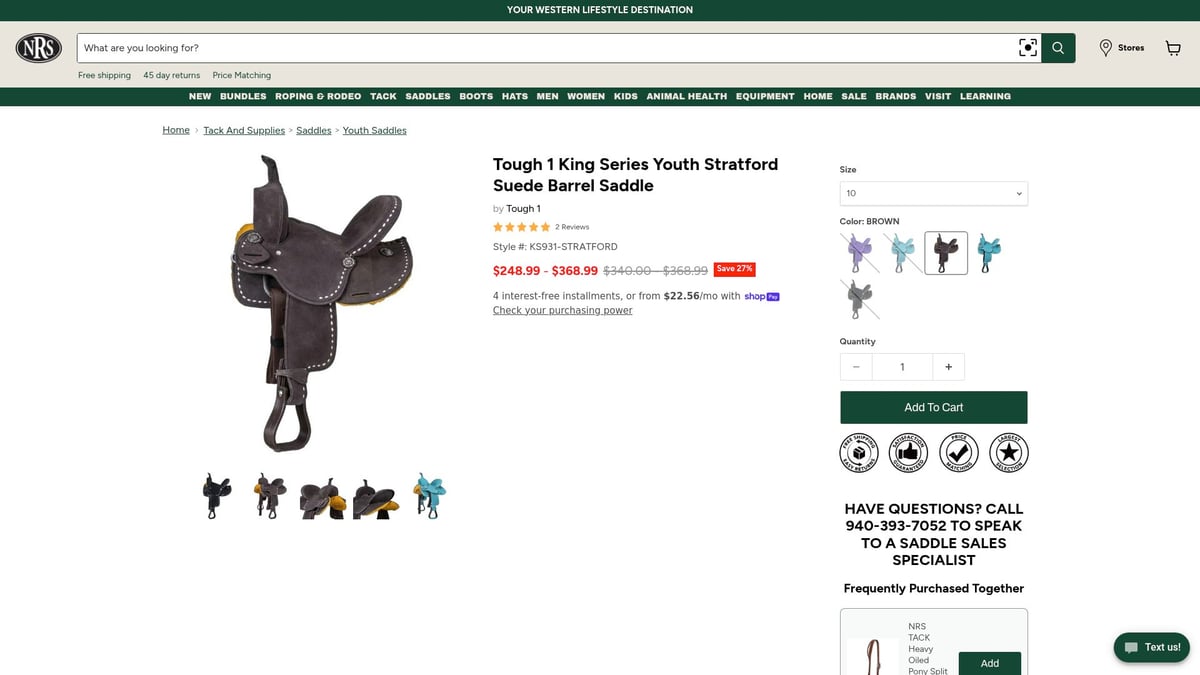
Task: View the turquoise saddle thumbnail image
Action: (x=430, y=496)
